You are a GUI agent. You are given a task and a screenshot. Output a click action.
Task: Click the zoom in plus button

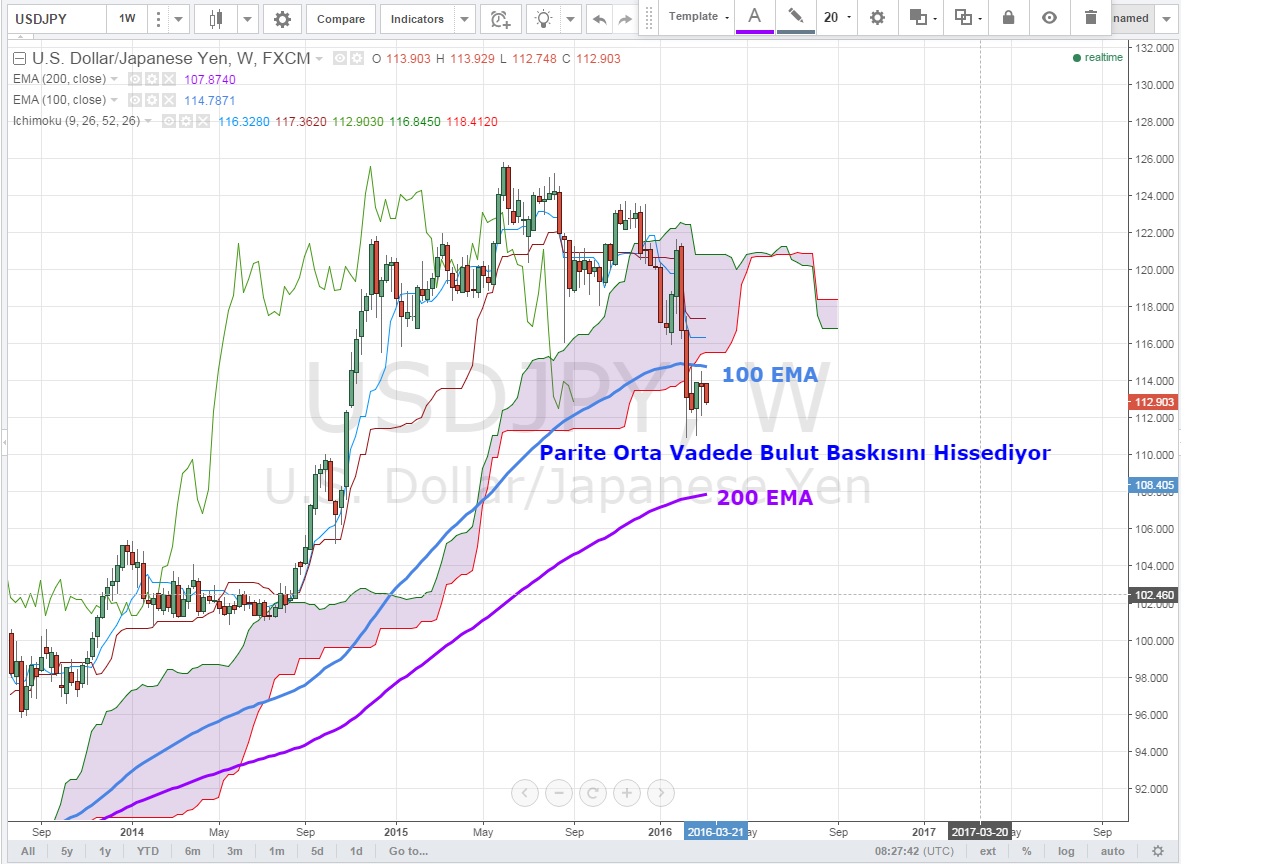point(627,793)
